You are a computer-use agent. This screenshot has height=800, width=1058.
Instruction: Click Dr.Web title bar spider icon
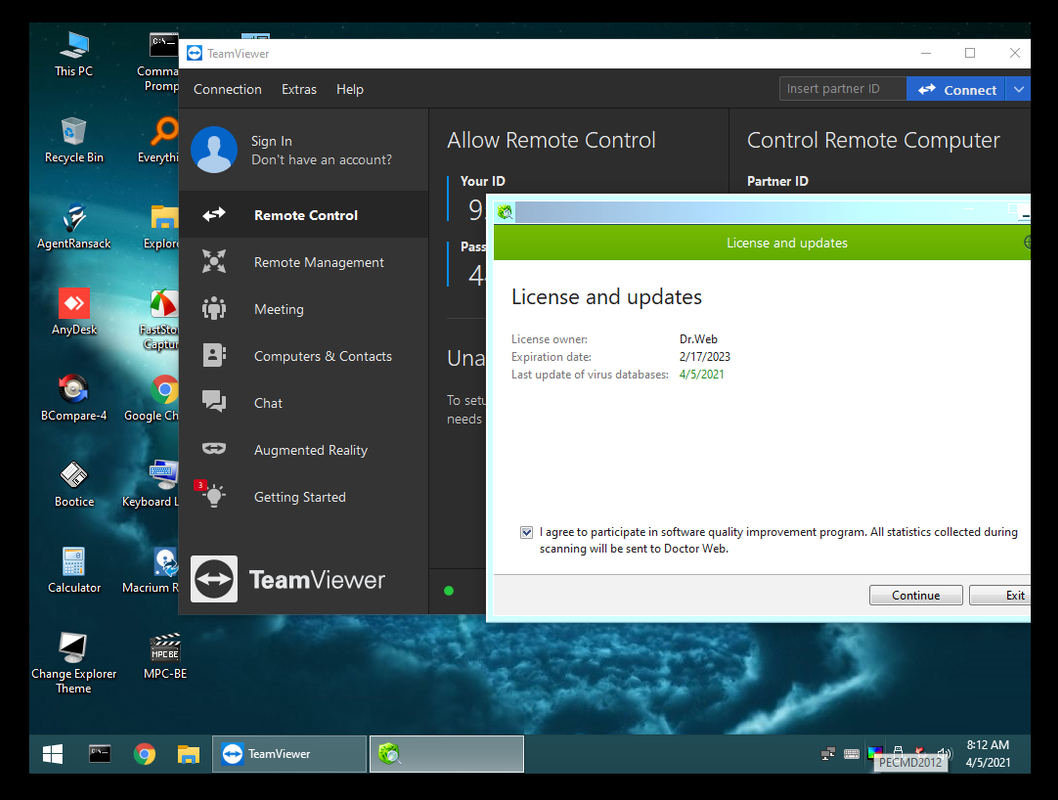pos(505,212)
